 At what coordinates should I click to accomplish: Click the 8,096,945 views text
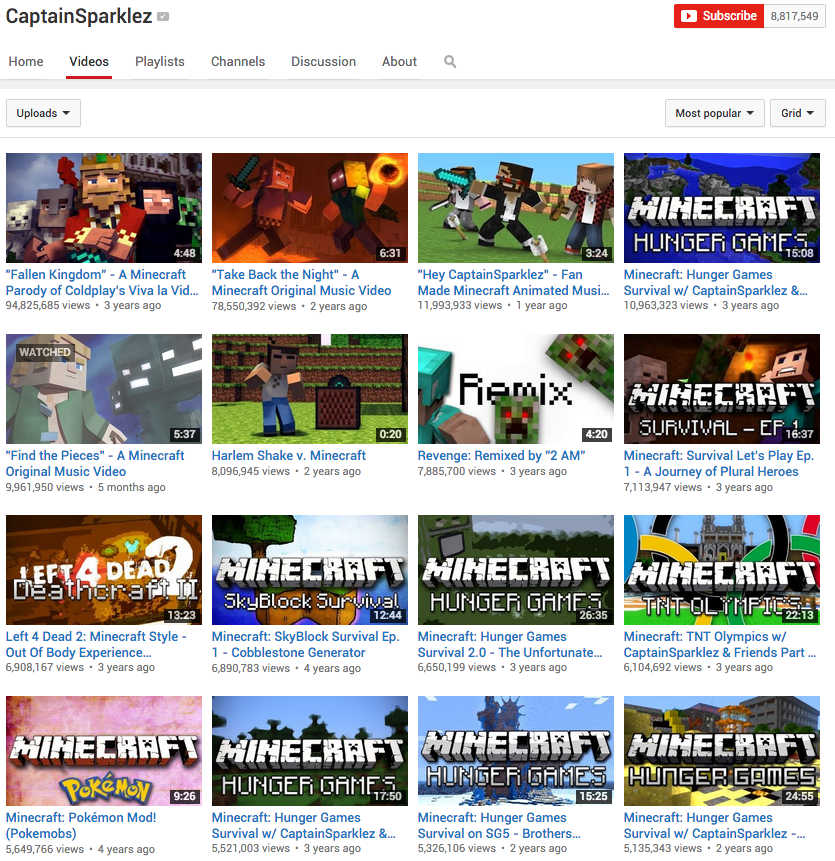coord(250,471)
